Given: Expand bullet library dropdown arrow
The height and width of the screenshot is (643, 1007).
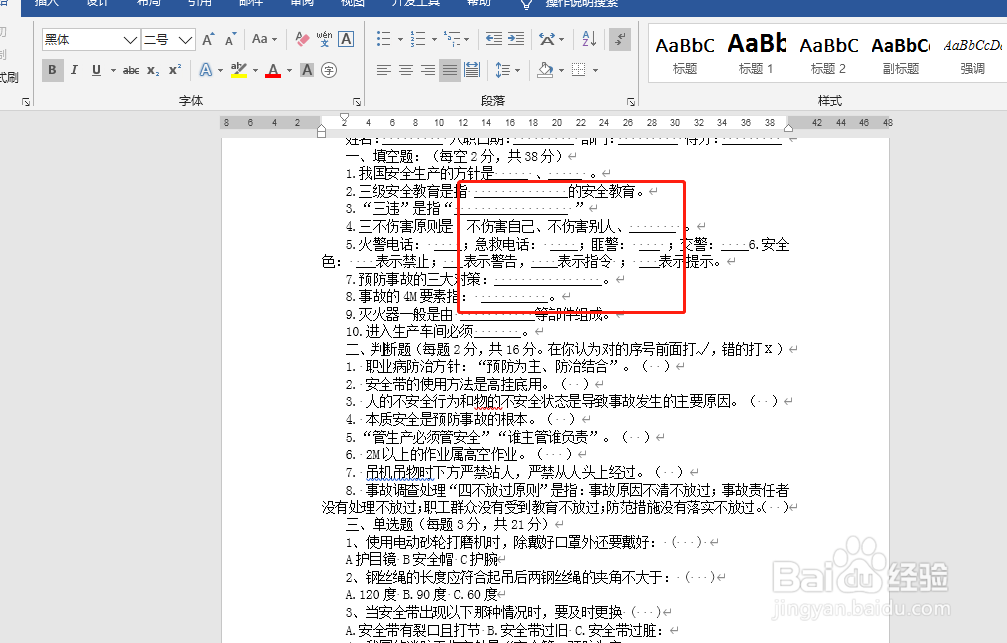Looking at the screenshot, I should coord(400,39).
